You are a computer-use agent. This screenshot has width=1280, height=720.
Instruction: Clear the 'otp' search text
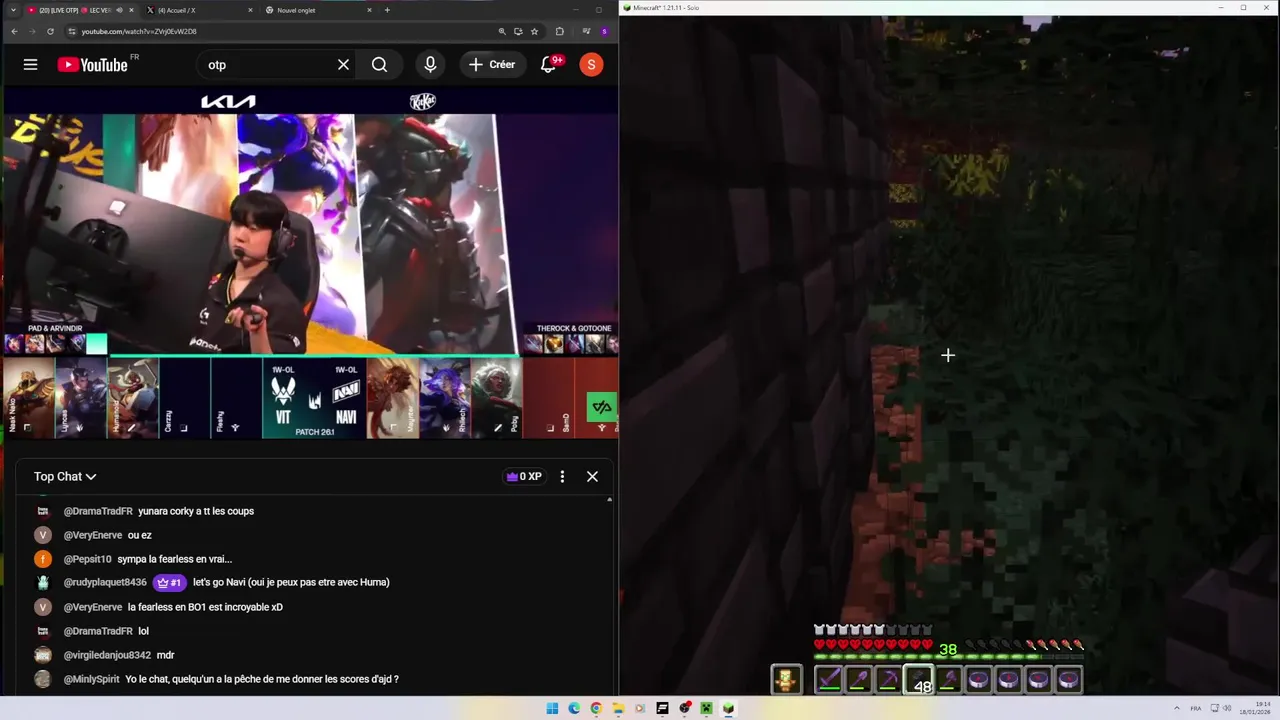(x=343, y=65)
